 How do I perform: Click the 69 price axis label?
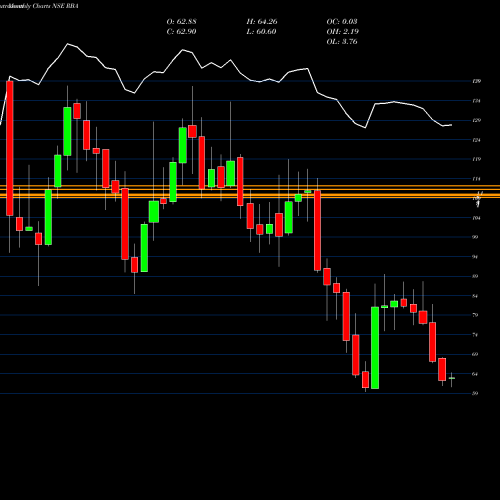(x=475, y=354)
